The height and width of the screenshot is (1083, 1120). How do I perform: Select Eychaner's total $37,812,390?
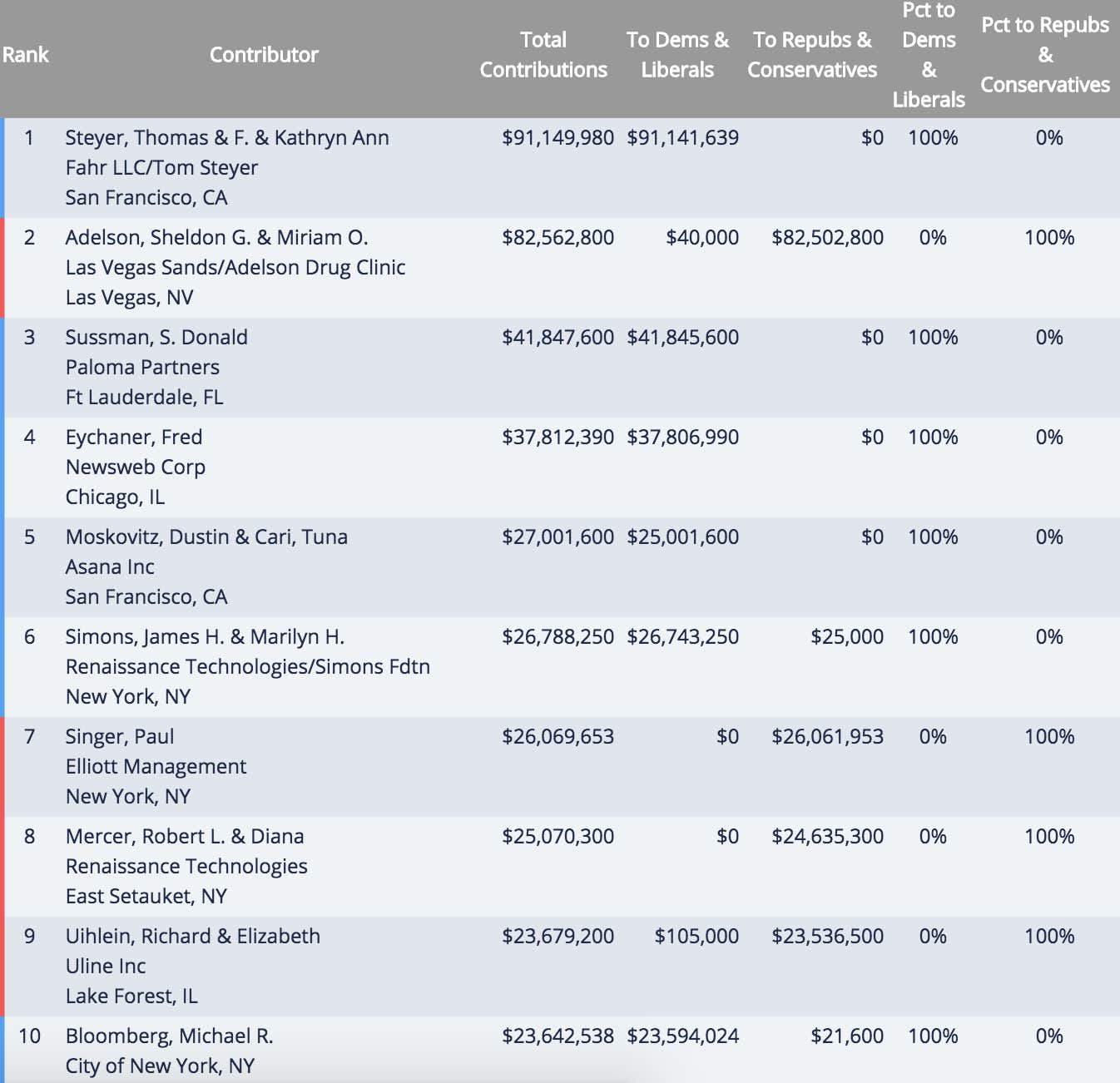[558, 437]
